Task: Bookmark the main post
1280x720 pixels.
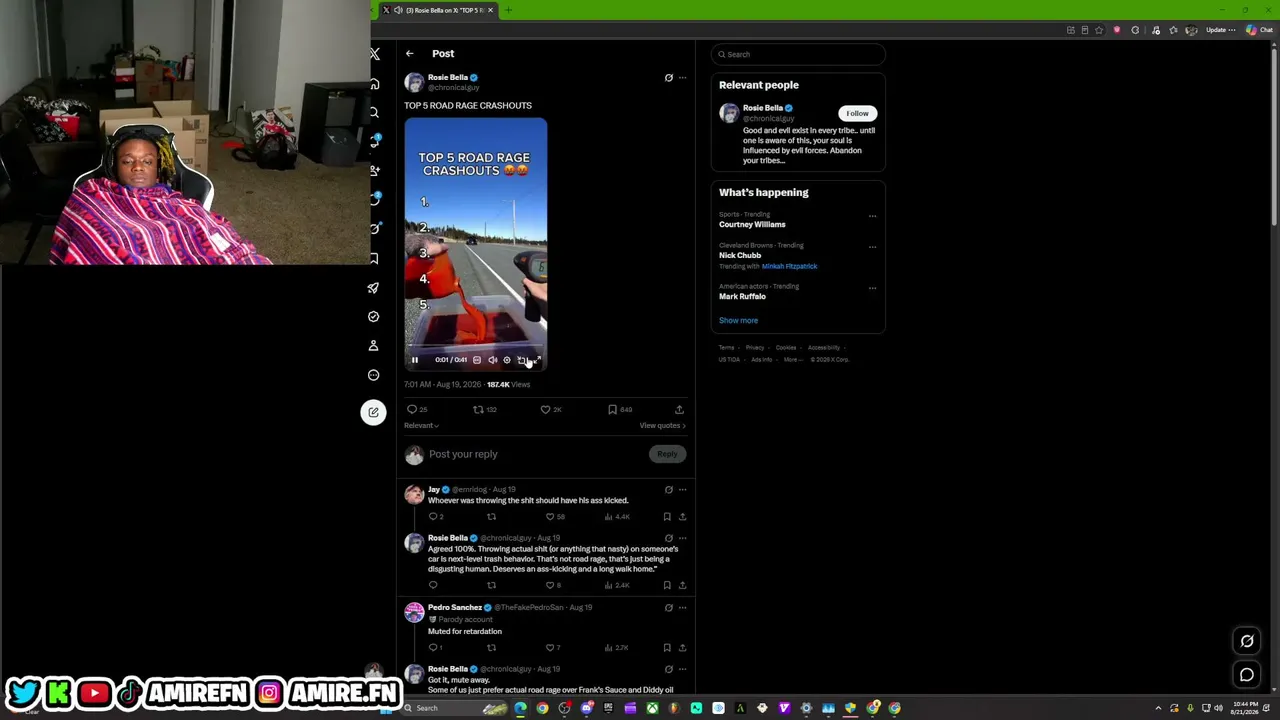Action: point(613,409)
